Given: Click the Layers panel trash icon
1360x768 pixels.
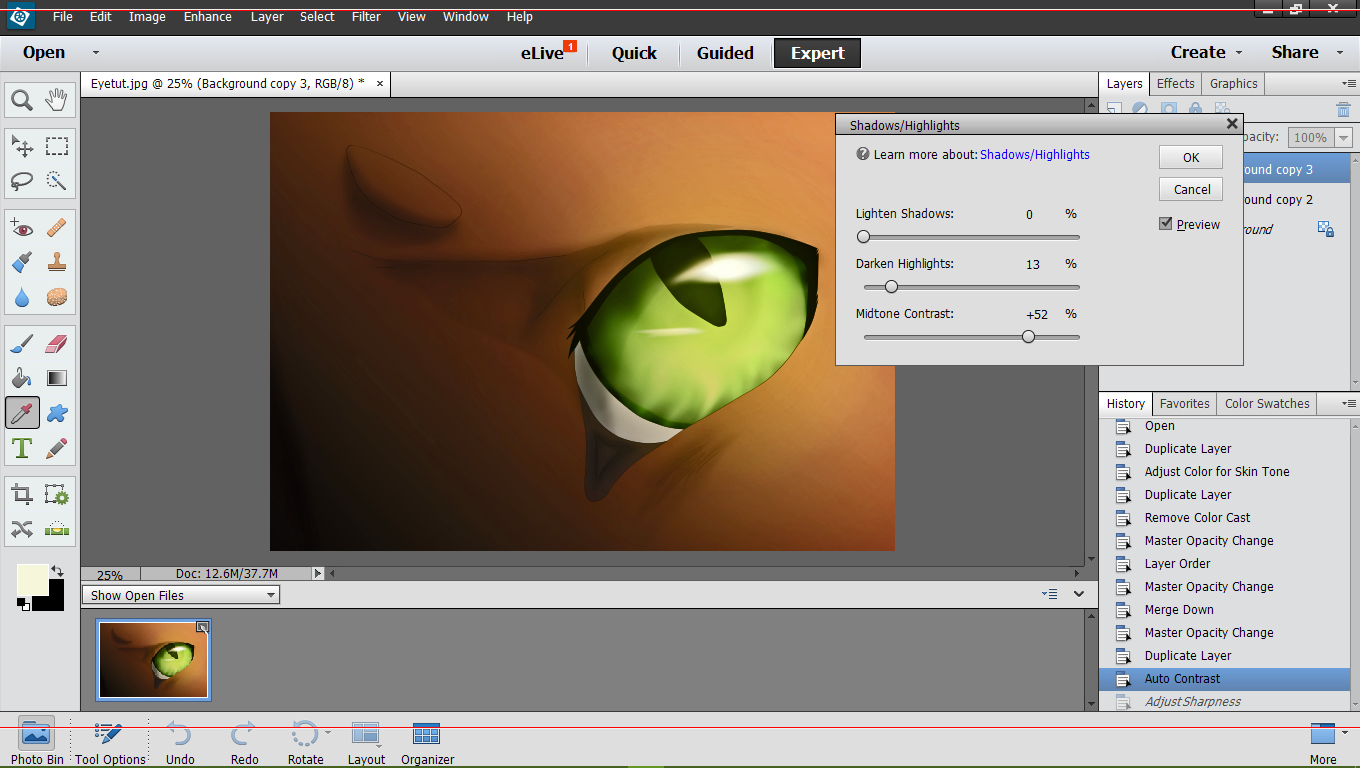Looking at the screenshot, I should 1343,110.
